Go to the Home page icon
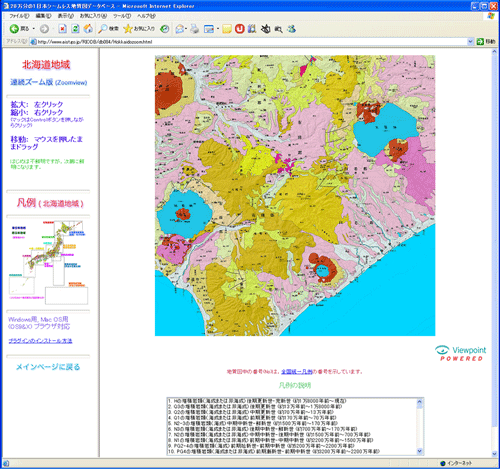The width and height of the screenshot is (500, 469). point(88,29)
